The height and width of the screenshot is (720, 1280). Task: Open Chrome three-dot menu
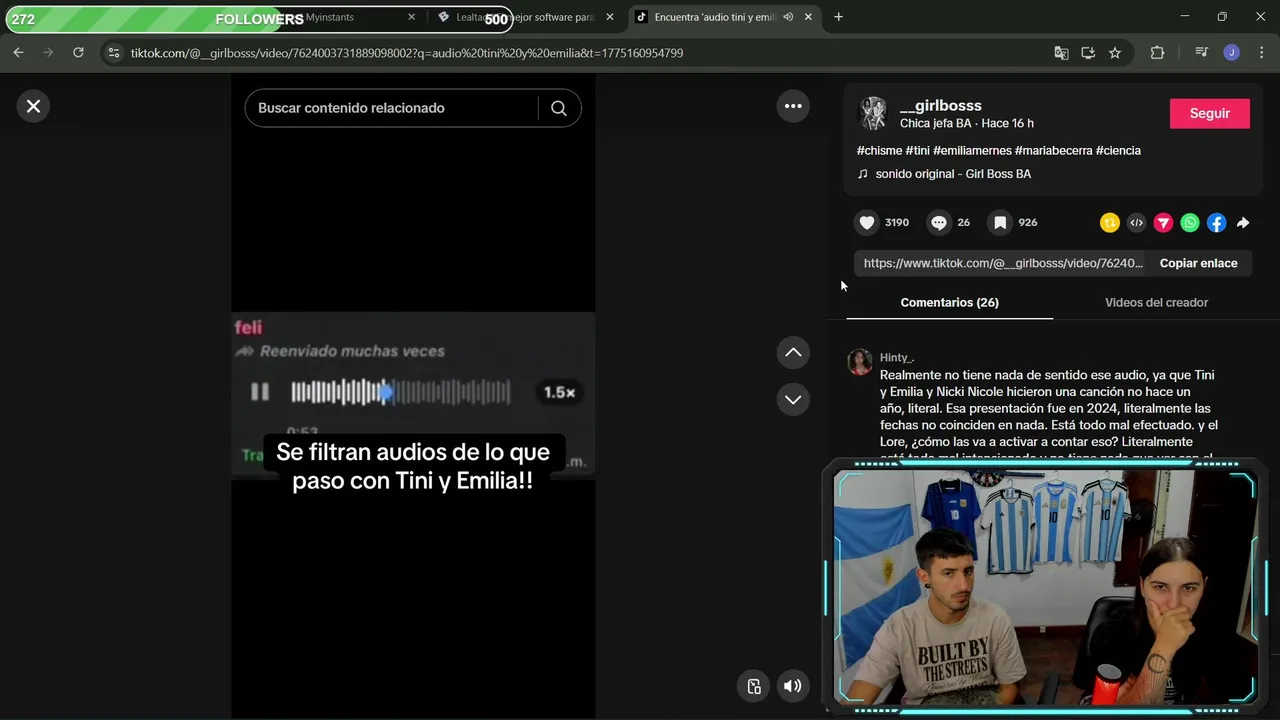pyautogui.click(x=1262, y=53)
